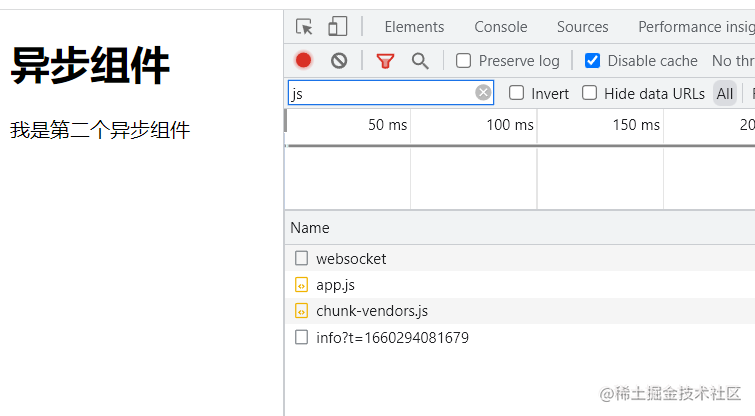755x416 pixels.
Task: Activate the inspect element picker icon
Action: [305, 27]
